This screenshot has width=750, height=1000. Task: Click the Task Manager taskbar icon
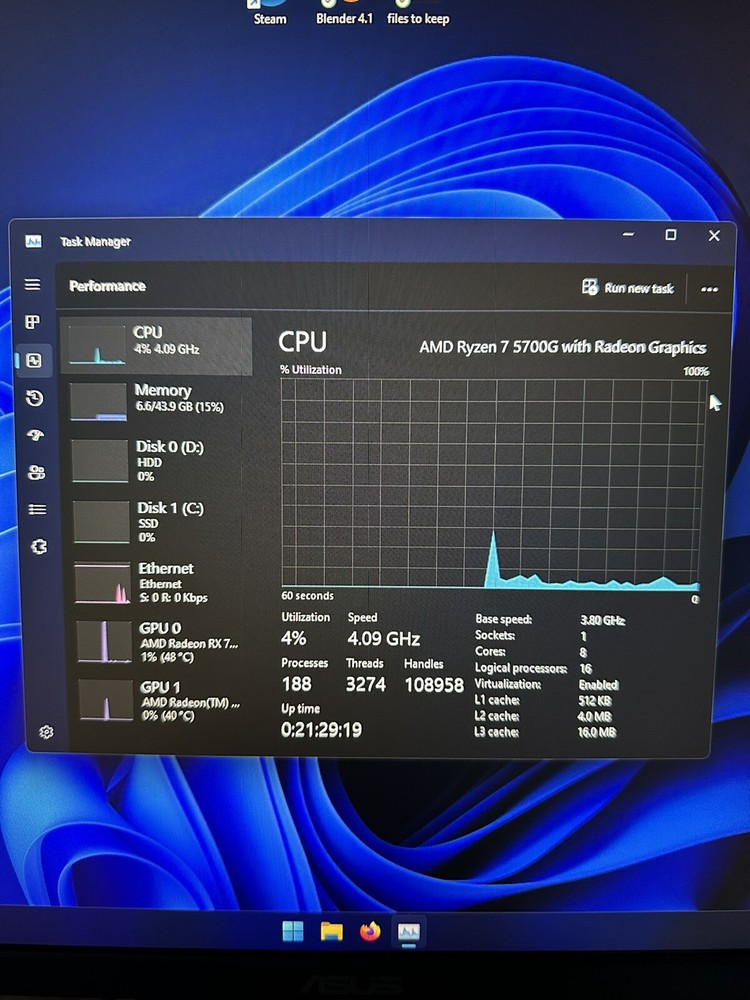(409, 932)
